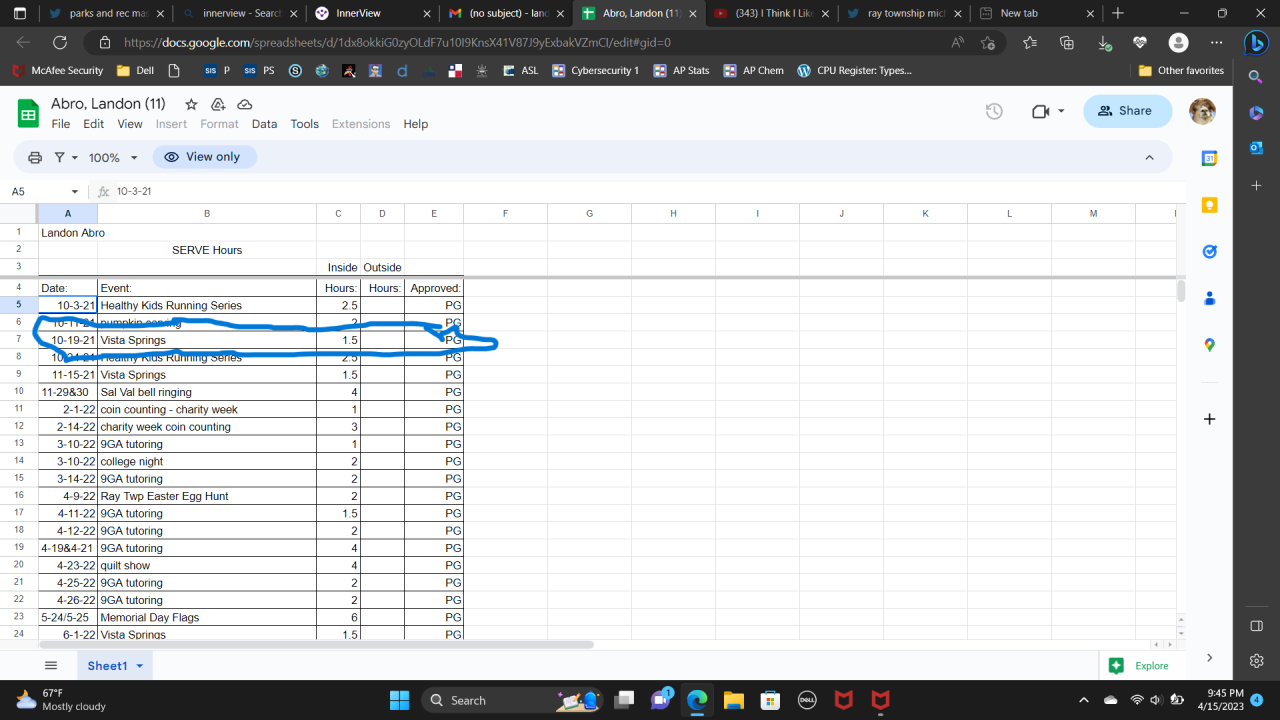Open browser downloads icon
The image size is (1280, 720).
pos(1103,43)
